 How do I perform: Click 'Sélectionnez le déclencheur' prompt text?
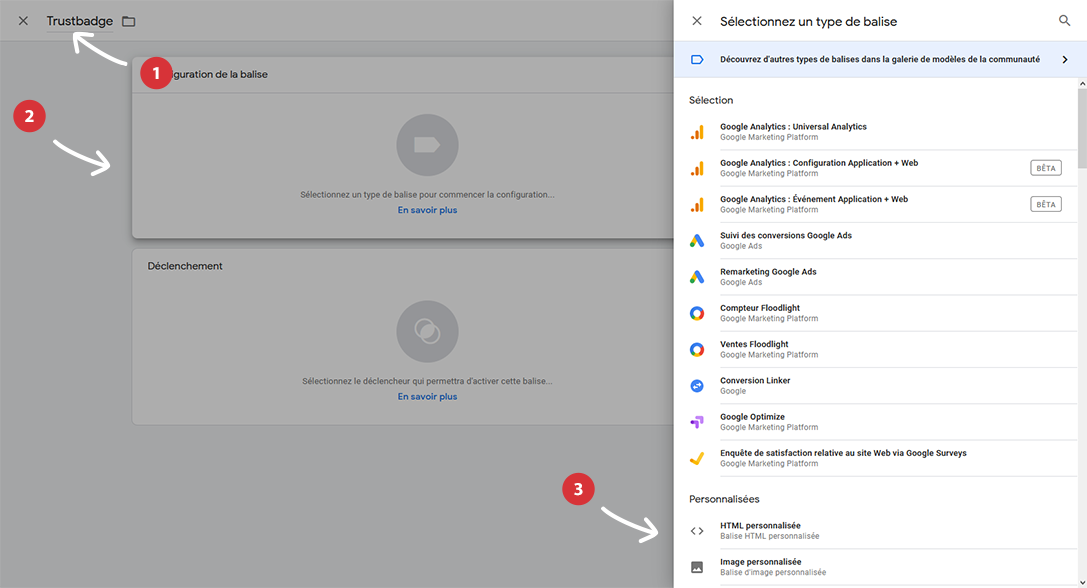(427, 381)
